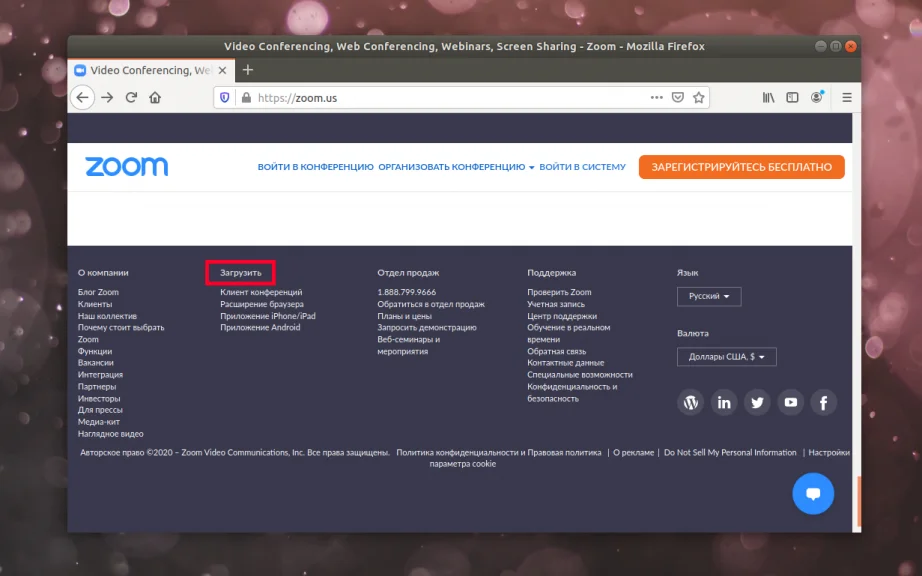Viewport: 922px width, 576px height.
Task: Bookmark this page with star icon
Action: (x=699, y=98)
